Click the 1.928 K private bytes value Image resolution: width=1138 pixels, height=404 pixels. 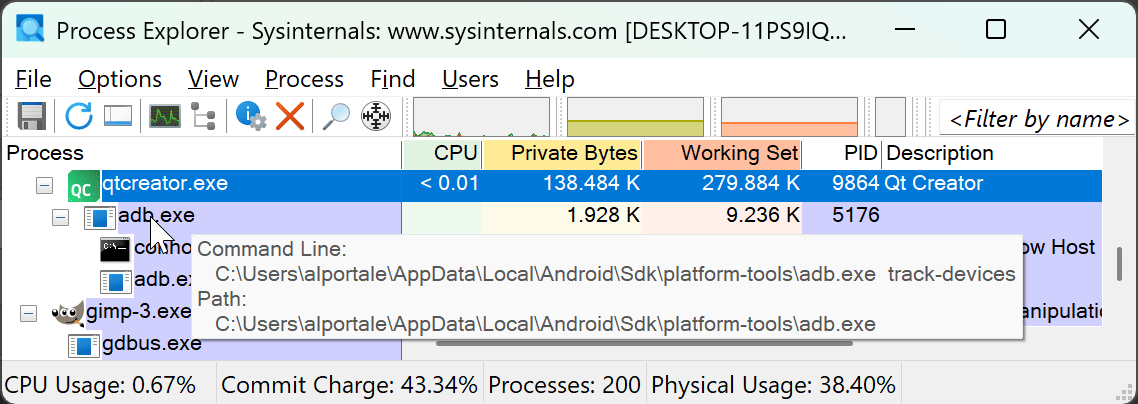coord(603,215)
